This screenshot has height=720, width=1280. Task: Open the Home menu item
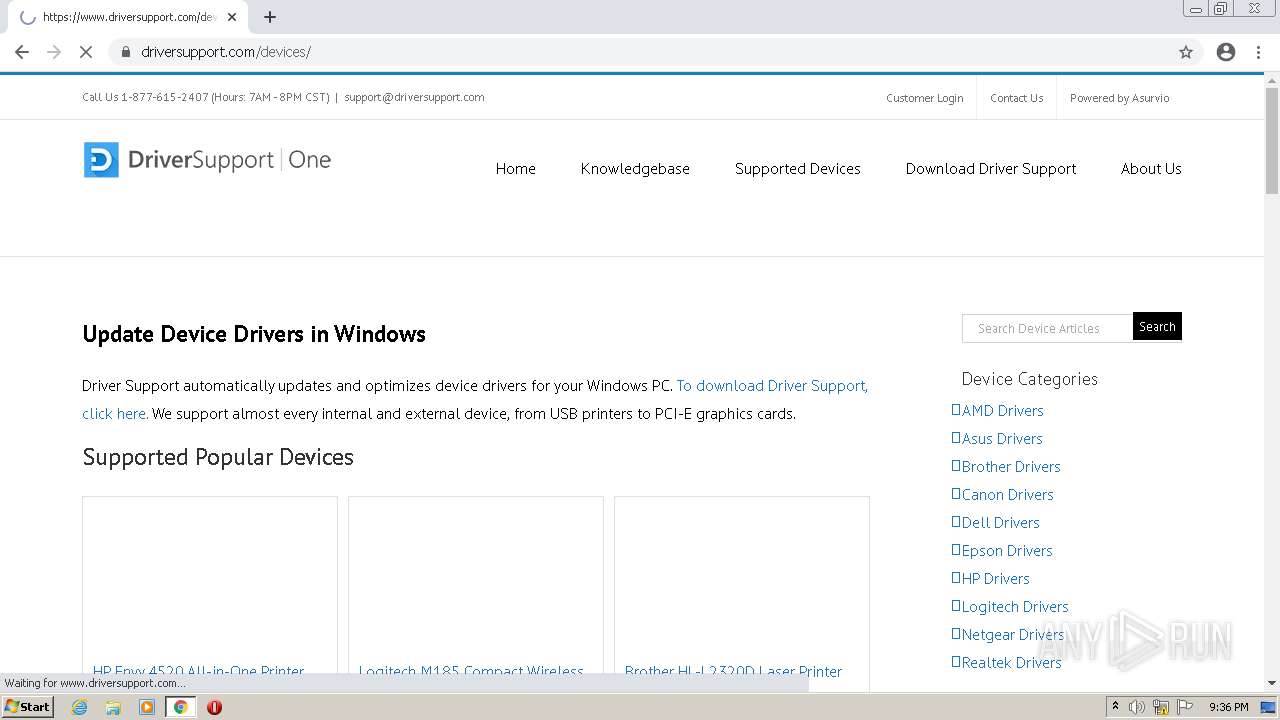pyautogui.click(x=516, y=169)
